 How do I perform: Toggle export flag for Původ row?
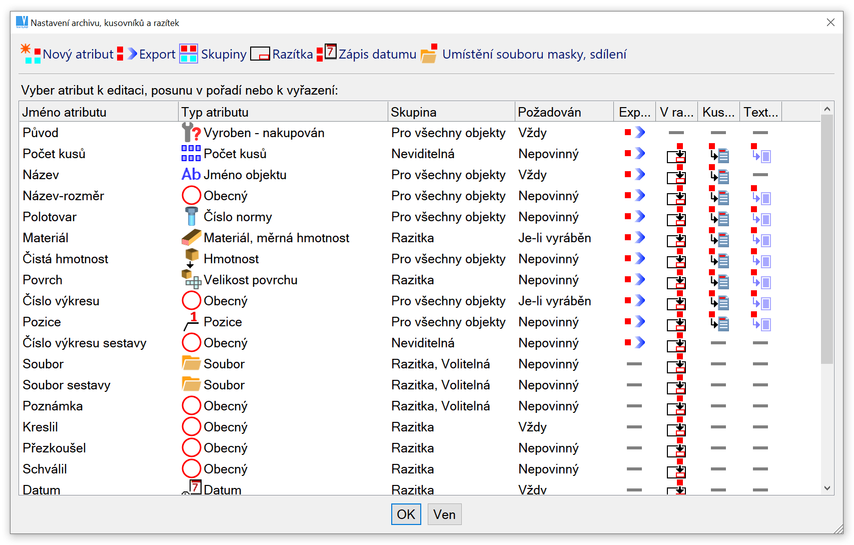(x=635, y=133)
